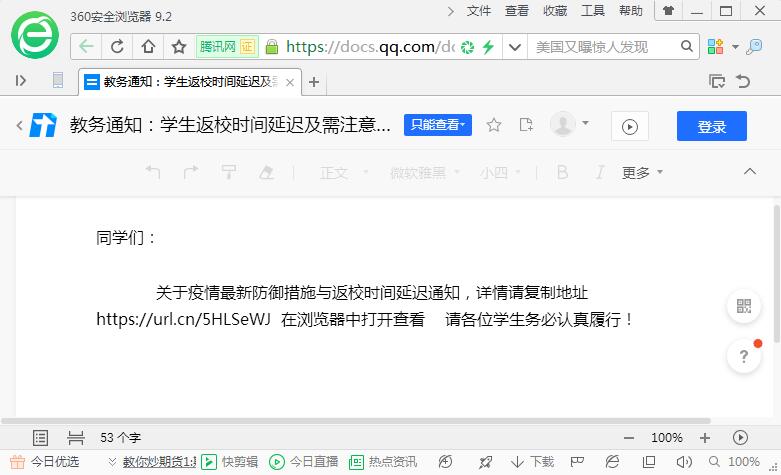
Task: Open the 小四 font size dropdown
Action: [x=500, y=173]
